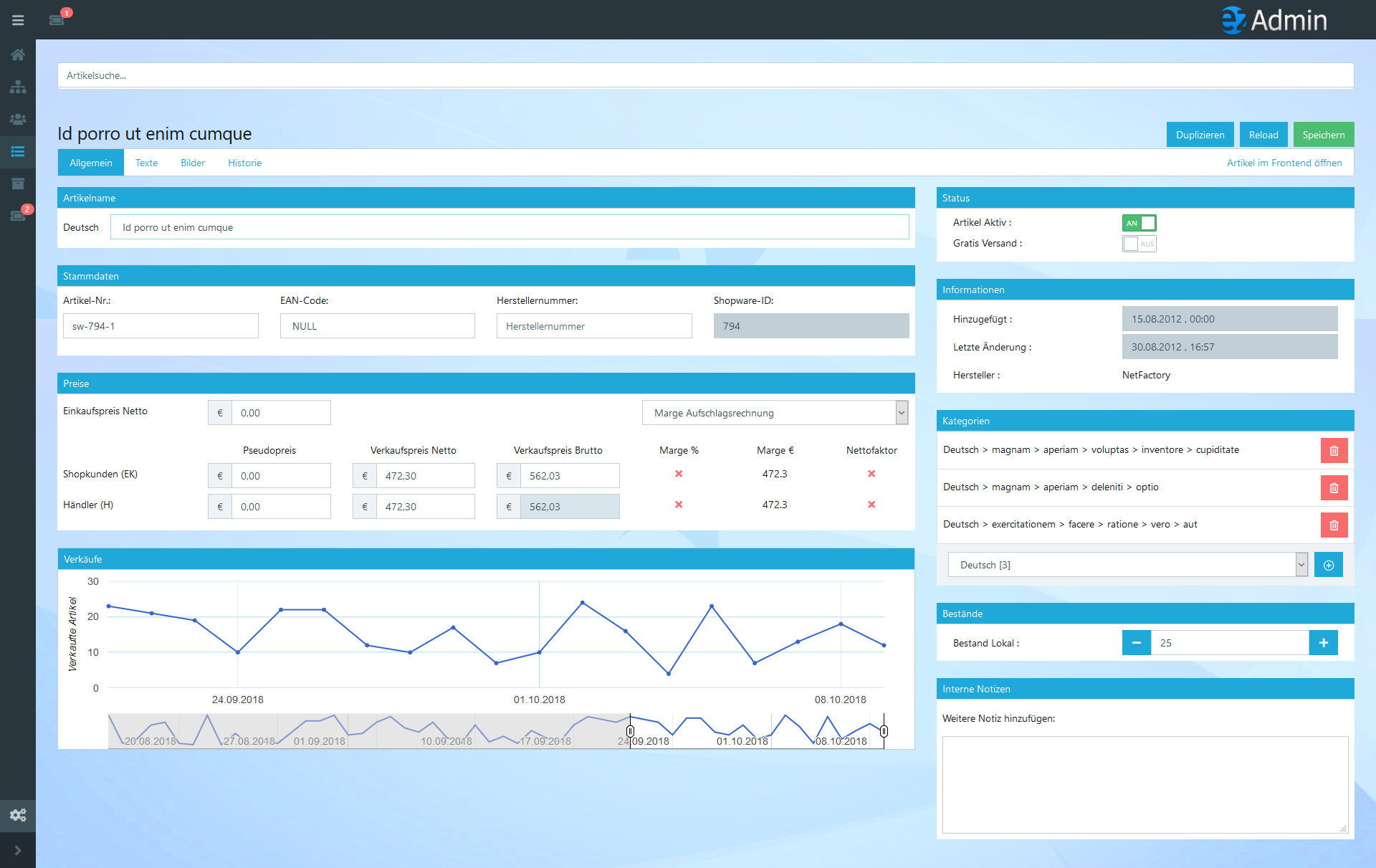Click the Einkaufspreis Netto field
The image size is (1376, 868).
(x=281, y=413)
